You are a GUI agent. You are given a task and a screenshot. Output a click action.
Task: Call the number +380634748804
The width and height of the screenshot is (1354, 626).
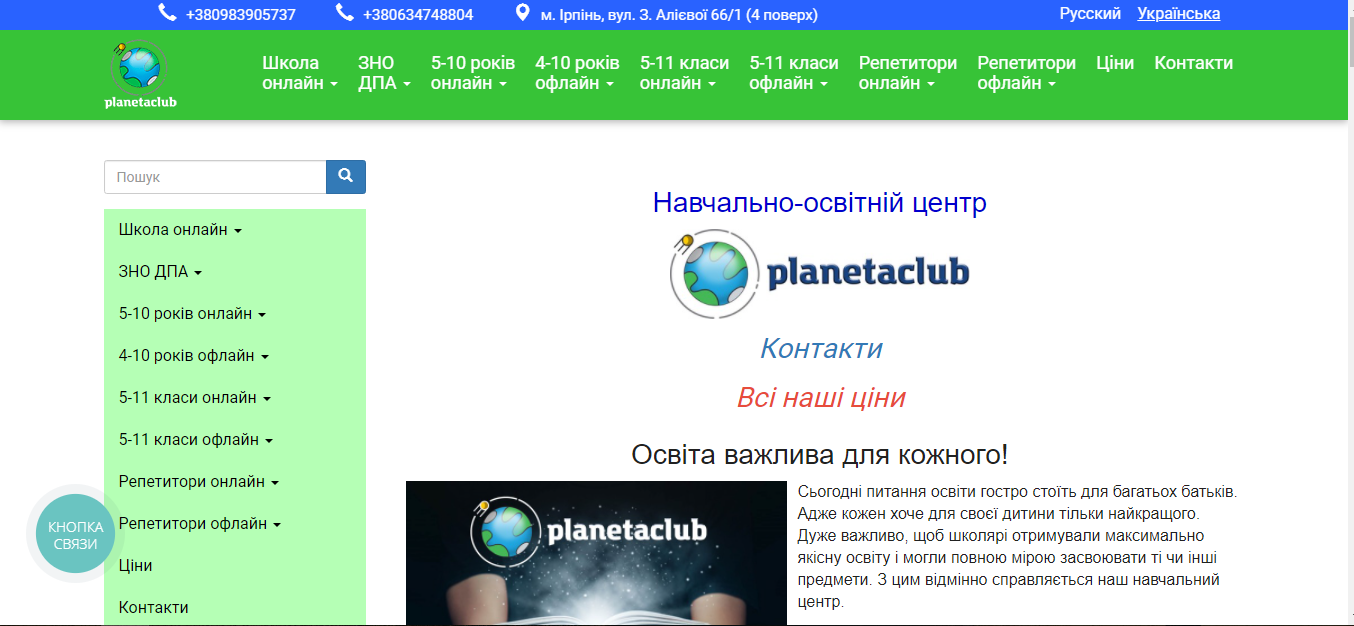coord(418,15)
